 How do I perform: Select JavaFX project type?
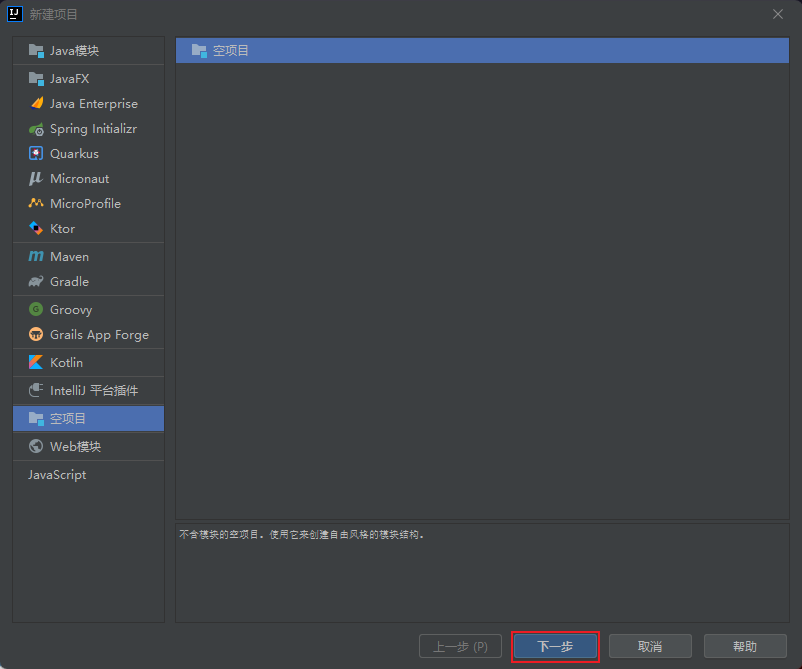click(88, 78)
